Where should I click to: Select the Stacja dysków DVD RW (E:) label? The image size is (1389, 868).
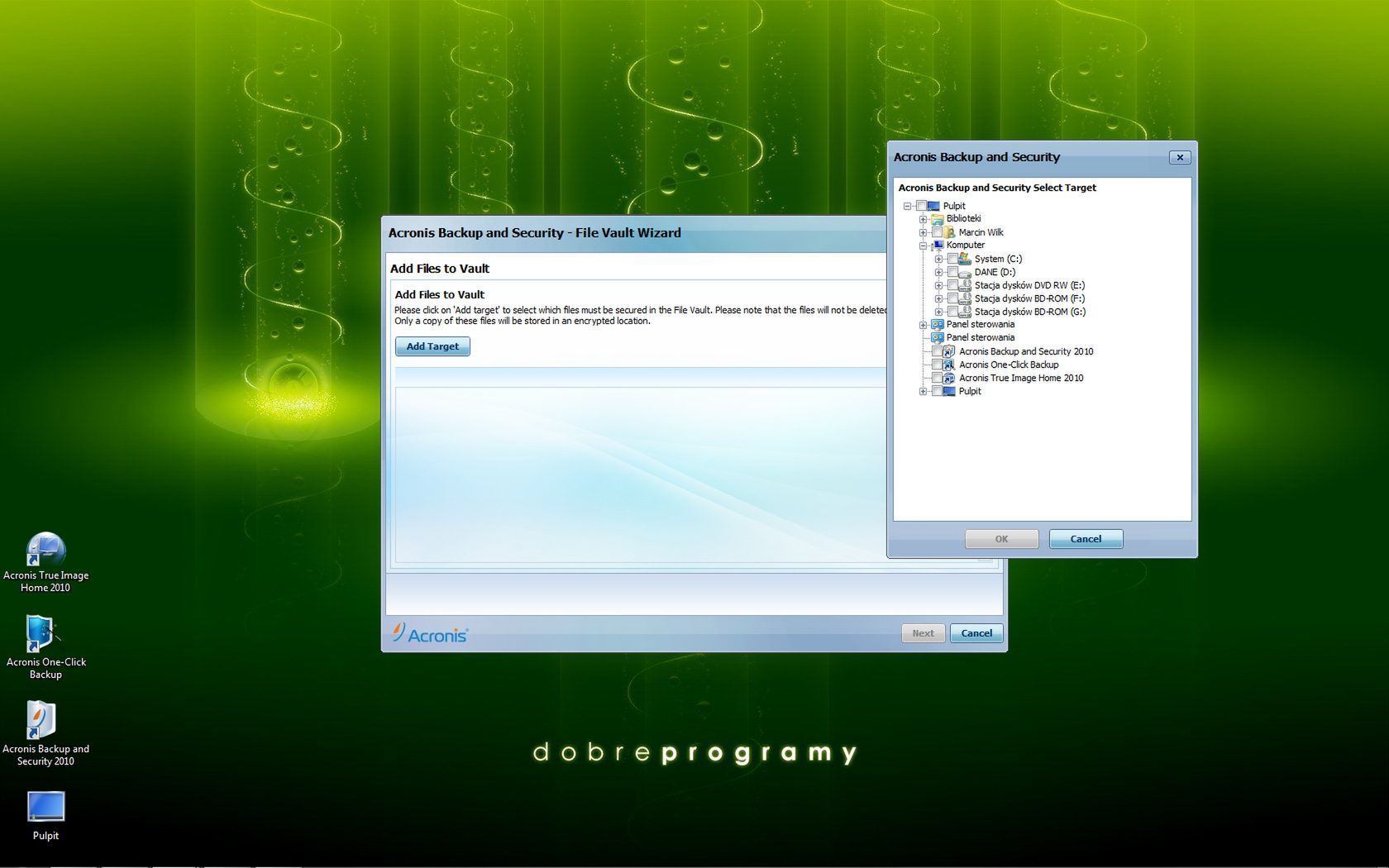point(1029,285)
